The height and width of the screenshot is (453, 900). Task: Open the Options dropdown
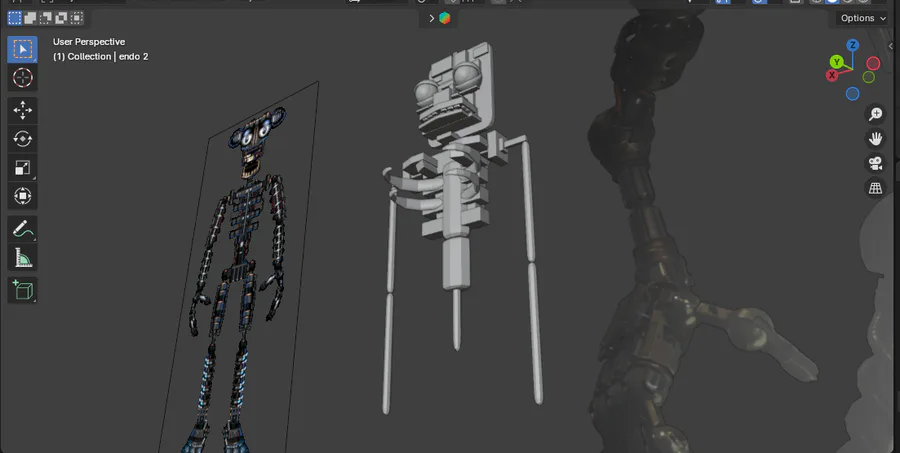pos(863,18)
